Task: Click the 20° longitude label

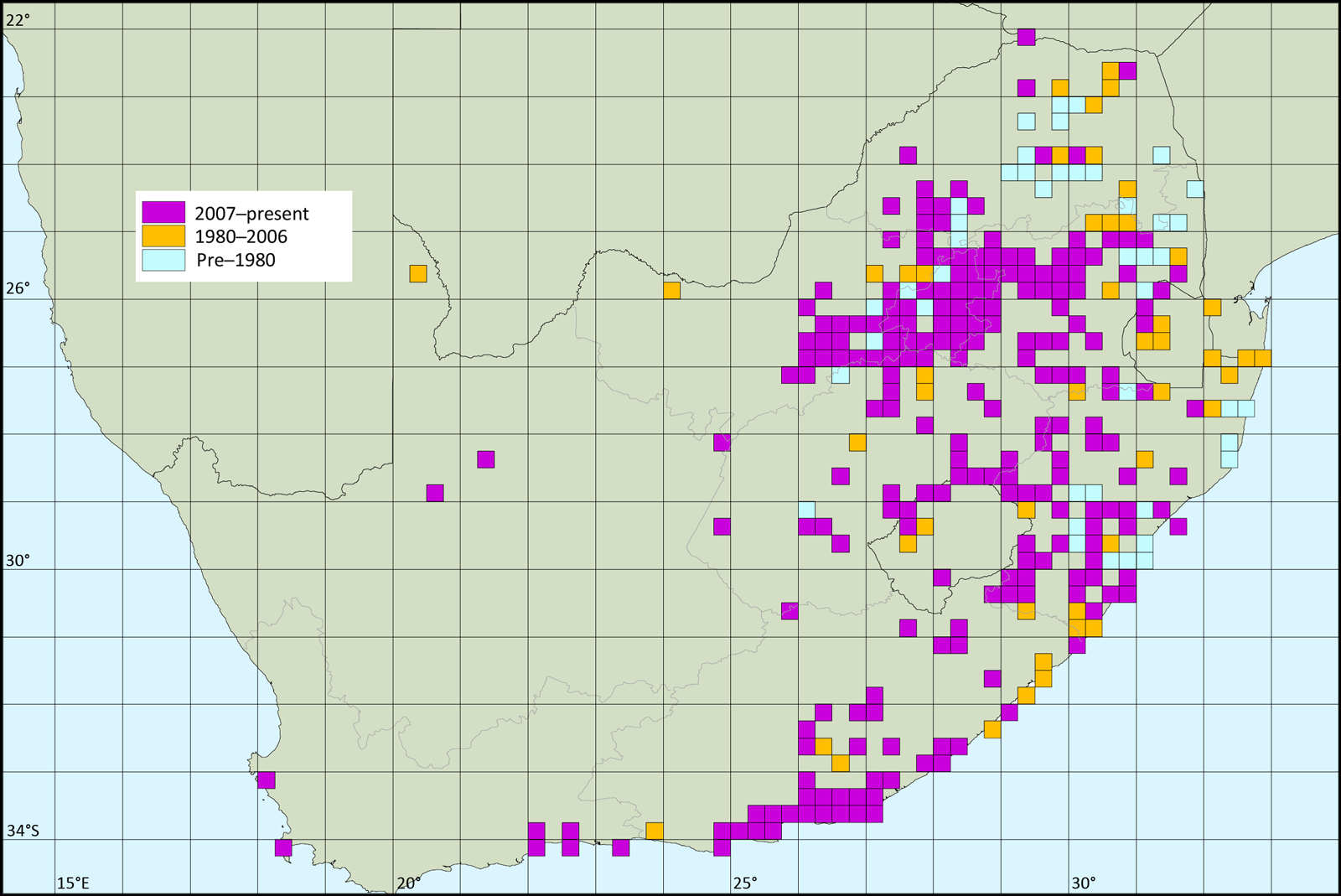Action: tap(408, 883)
